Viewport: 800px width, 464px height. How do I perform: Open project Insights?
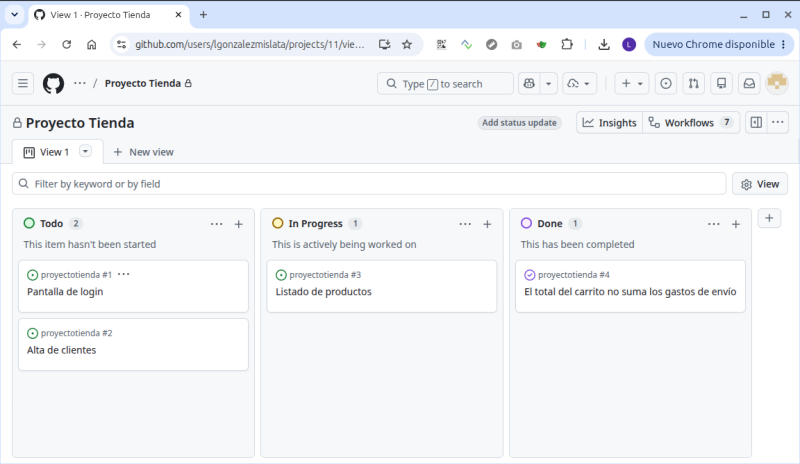point(610,123)
